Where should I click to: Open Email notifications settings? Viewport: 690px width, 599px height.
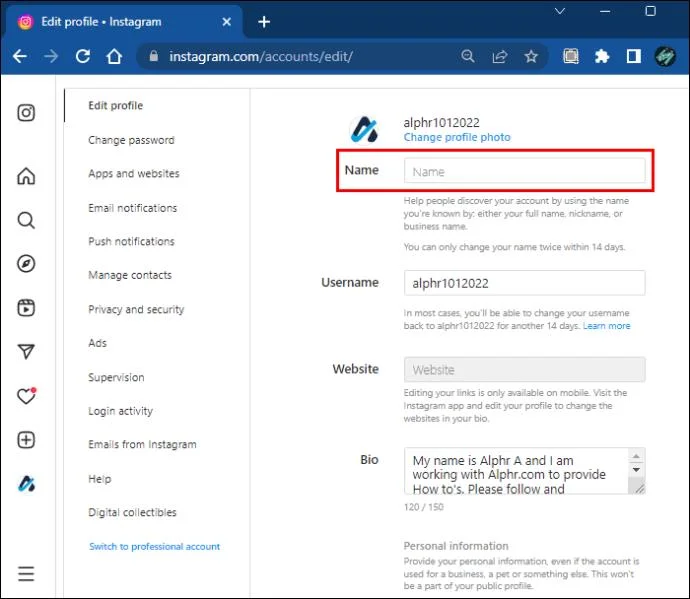(x=132, y=208)
